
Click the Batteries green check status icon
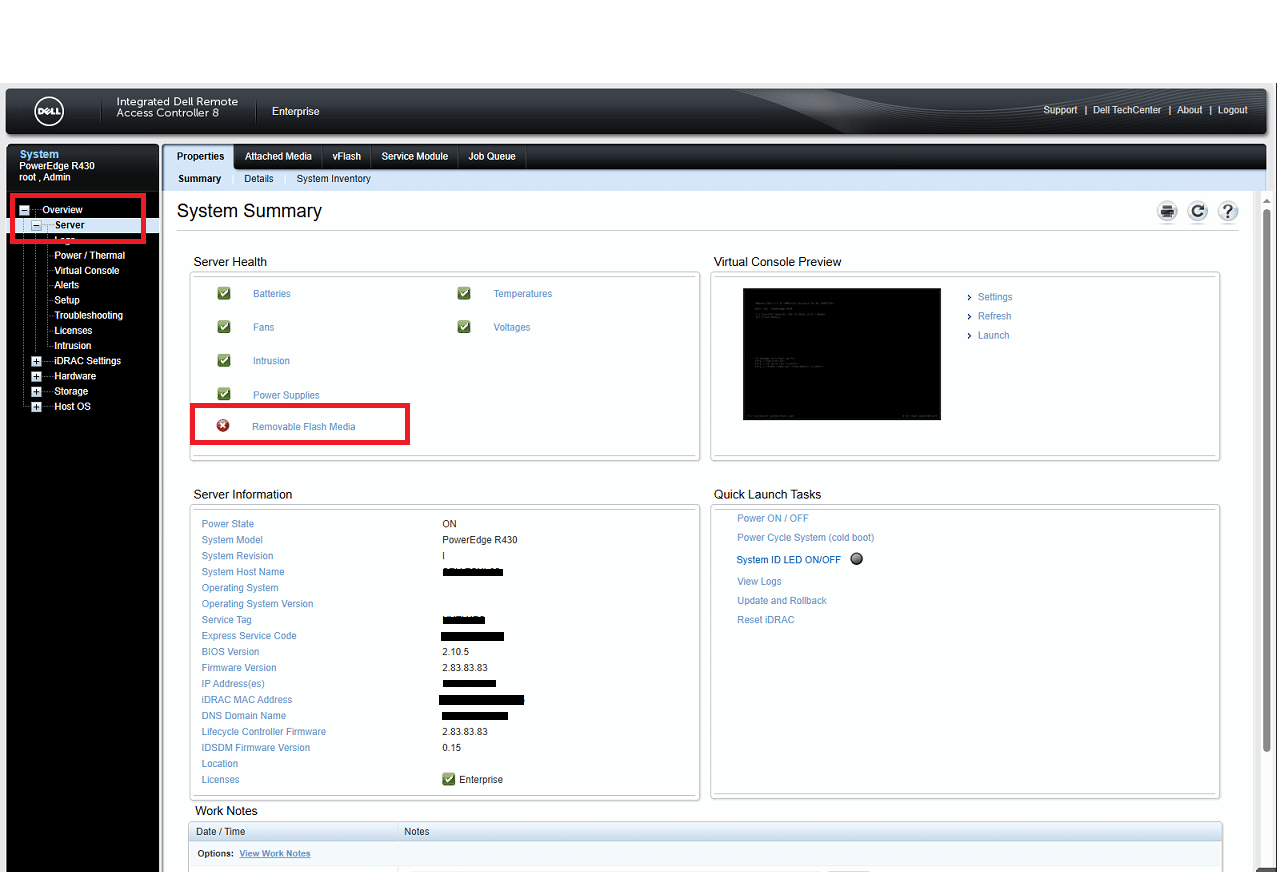[224, 293]
